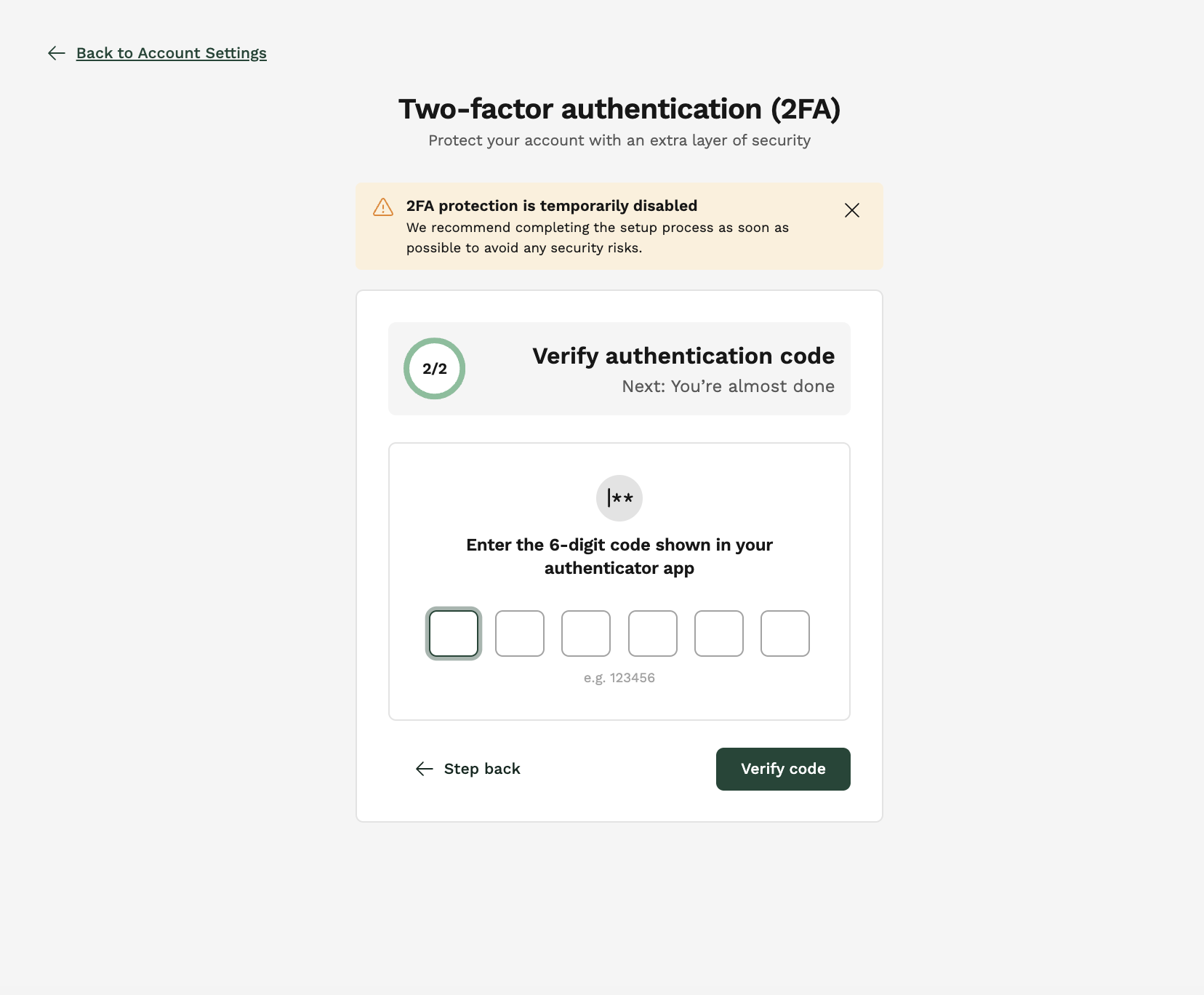Click the 'Enter the 6-digit code' instruction text

click(619, 556)
